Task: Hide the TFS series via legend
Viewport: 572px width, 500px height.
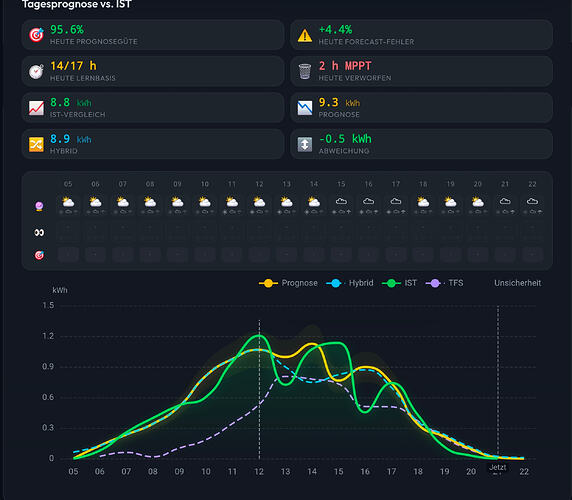Action: (x=444, y=283)
